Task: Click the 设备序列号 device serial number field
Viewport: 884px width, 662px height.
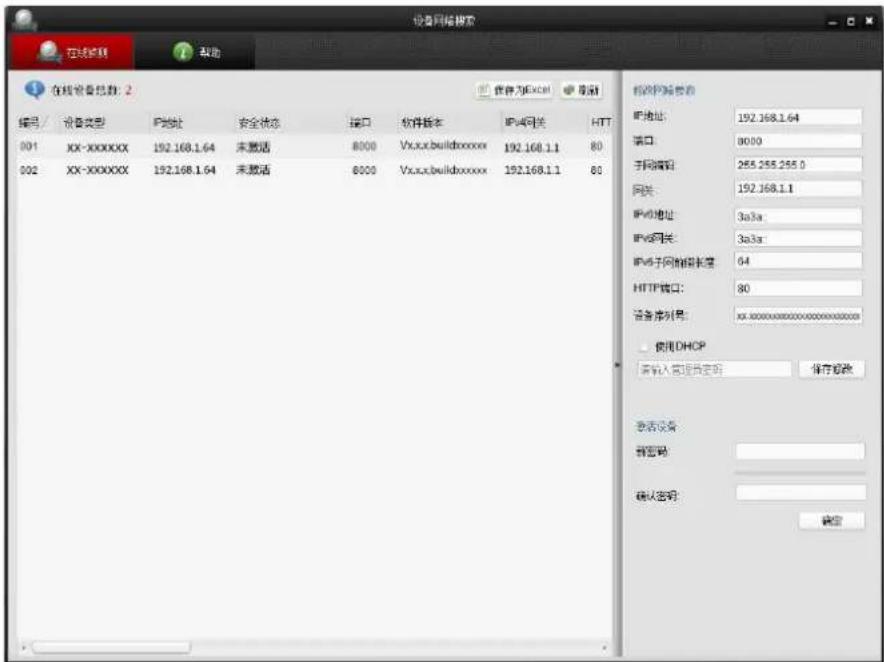Action: [798, 316]
